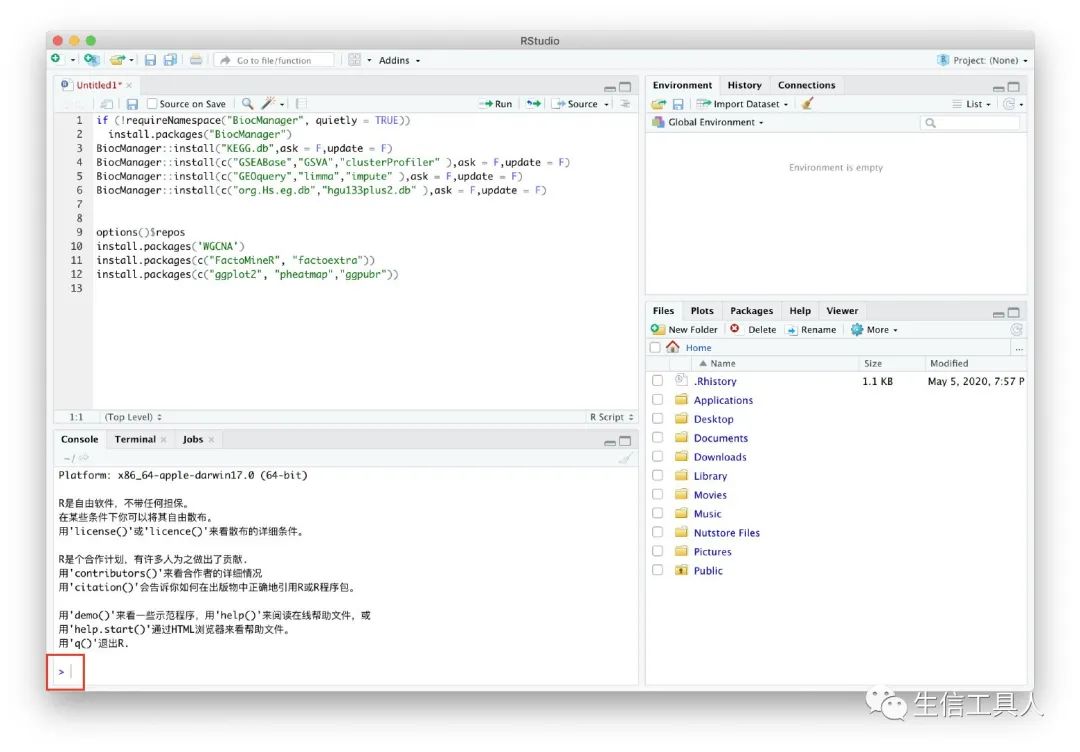1080x752 pixels.
Task: Click the Source button
Action: [576, 104]
